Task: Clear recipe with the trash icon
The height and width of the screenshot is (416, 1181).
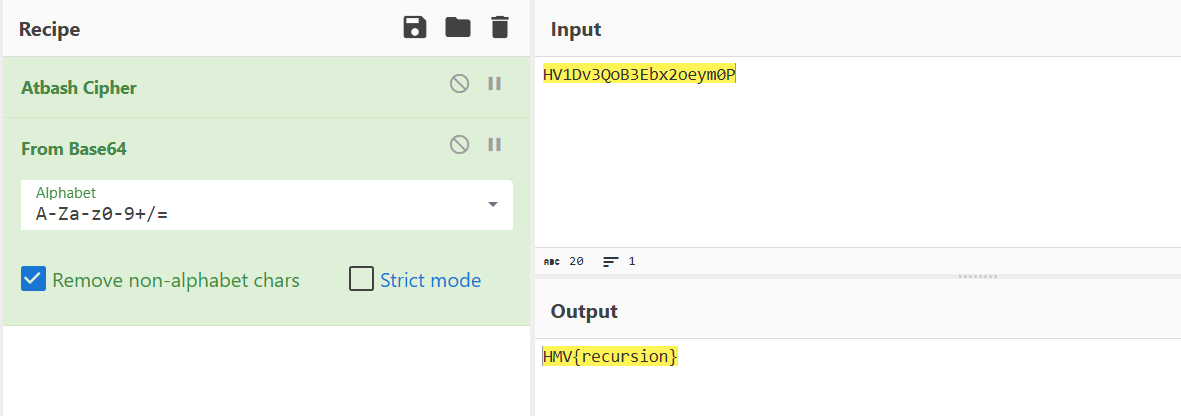Action: (x=500, y=28)
